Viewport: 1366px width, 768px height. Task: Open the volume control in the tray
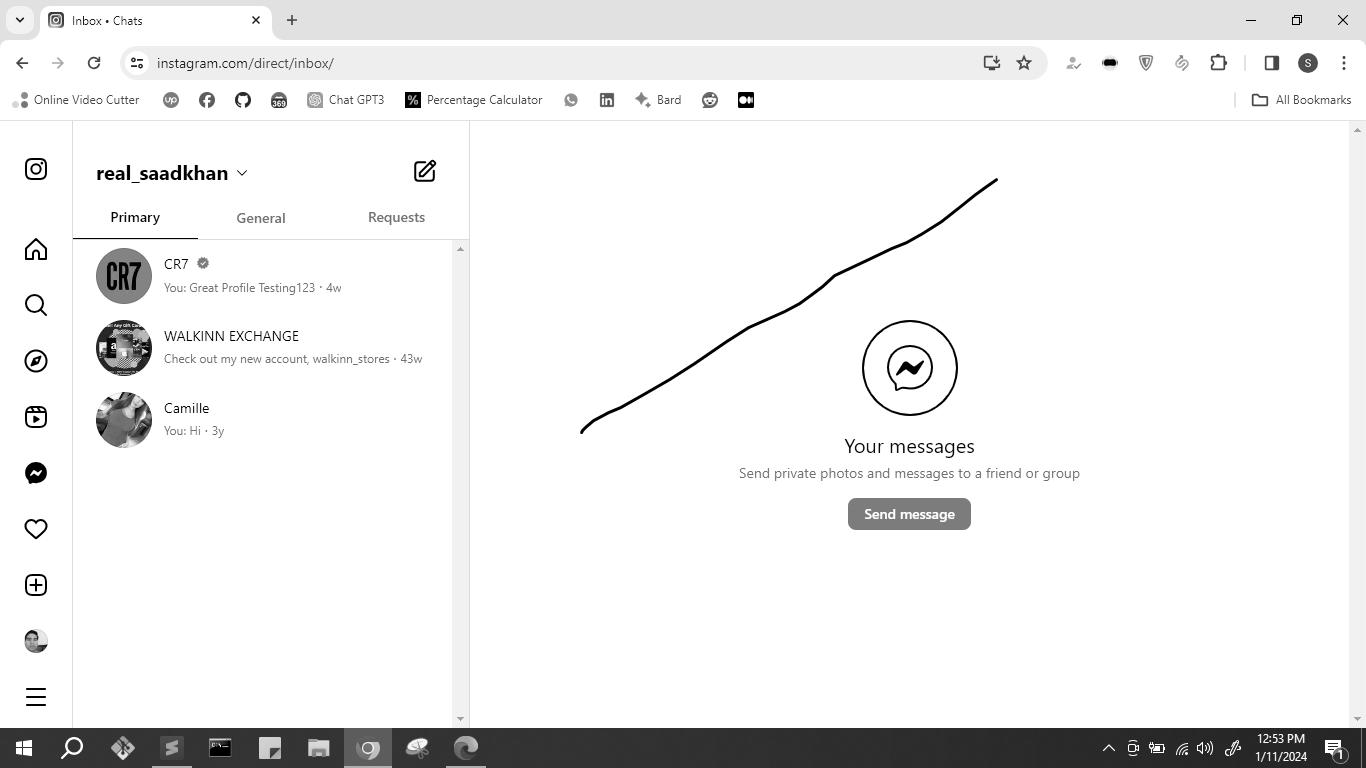[x=1205, y=748]
